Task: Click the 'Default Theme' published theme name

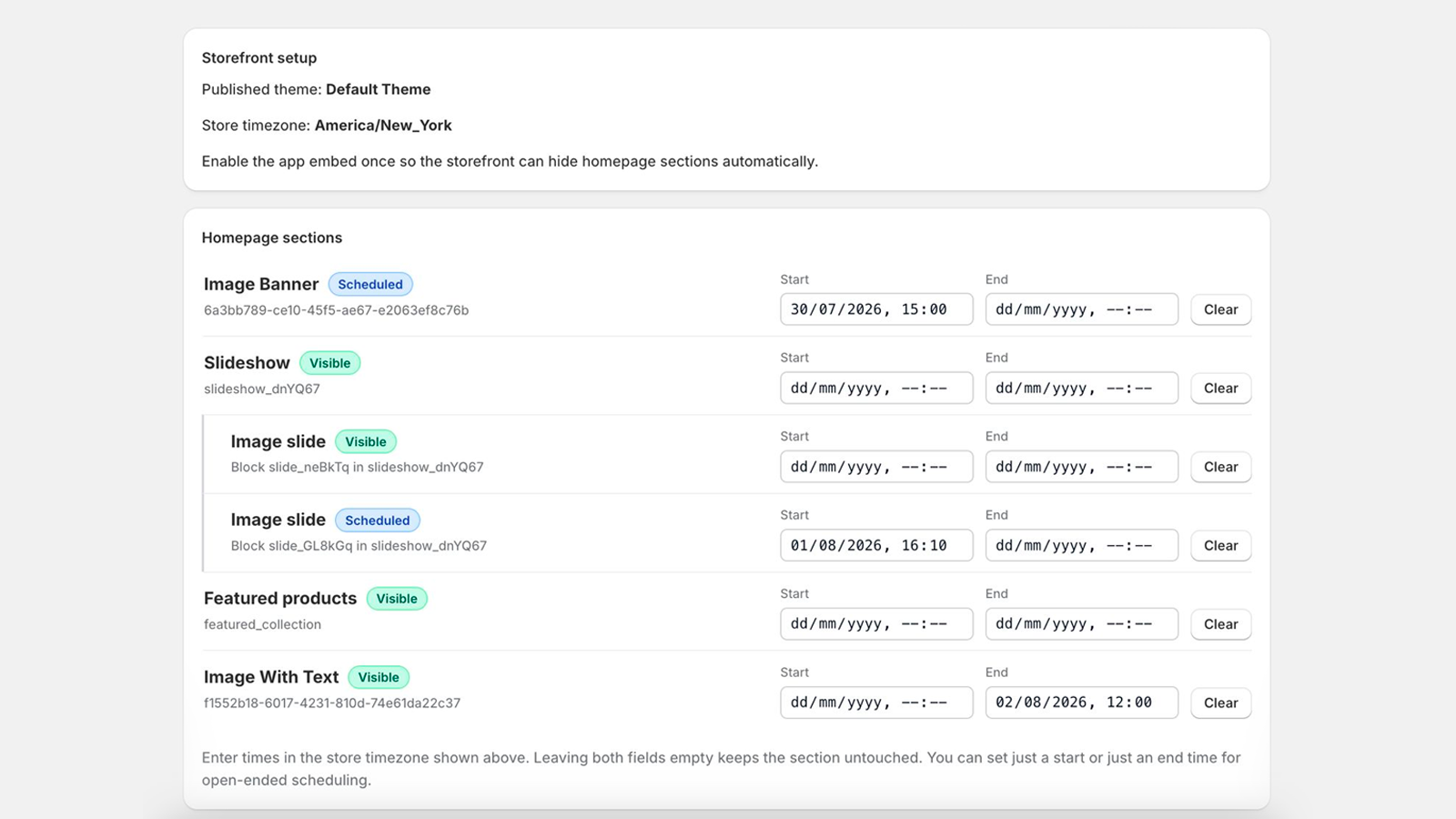Action: (x=379, y=89)
